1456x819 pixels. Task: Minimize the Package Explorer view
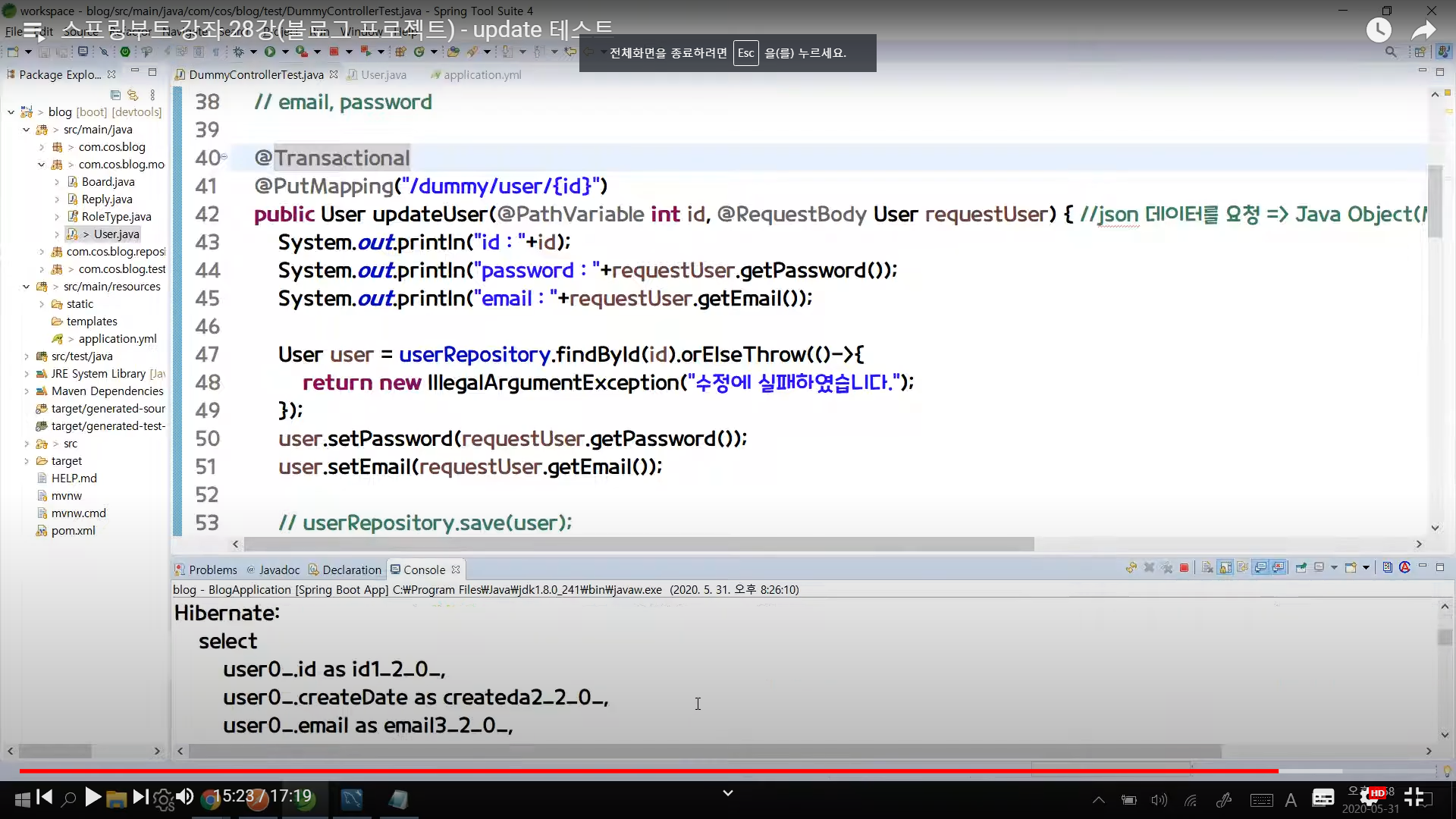(x=134, y=71)
